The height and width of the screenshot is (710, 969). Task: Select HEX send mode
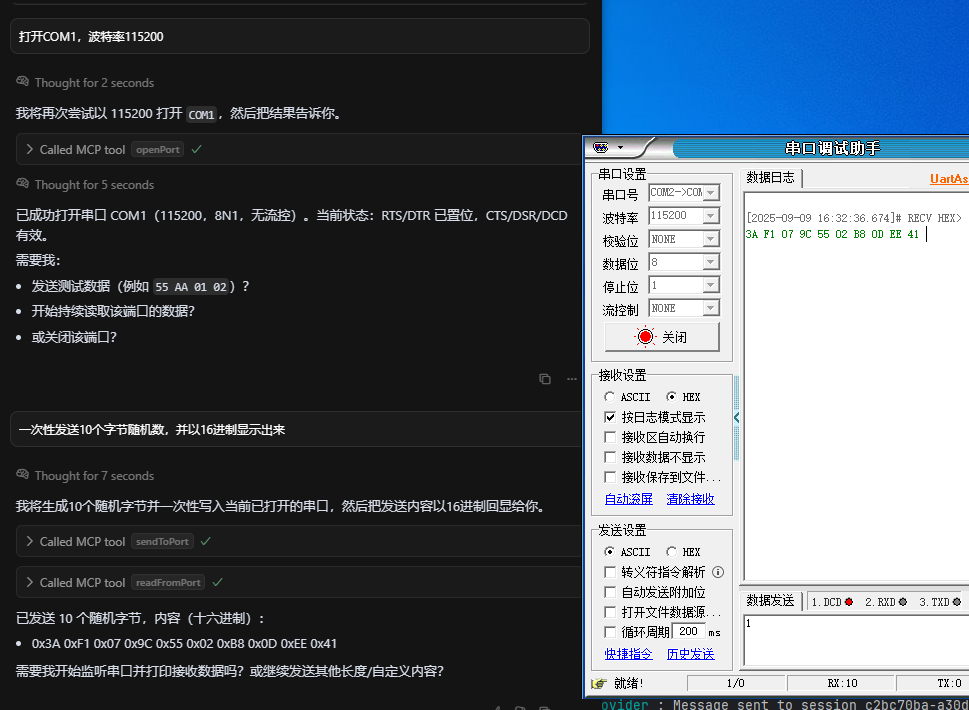(x=671, y=552)
